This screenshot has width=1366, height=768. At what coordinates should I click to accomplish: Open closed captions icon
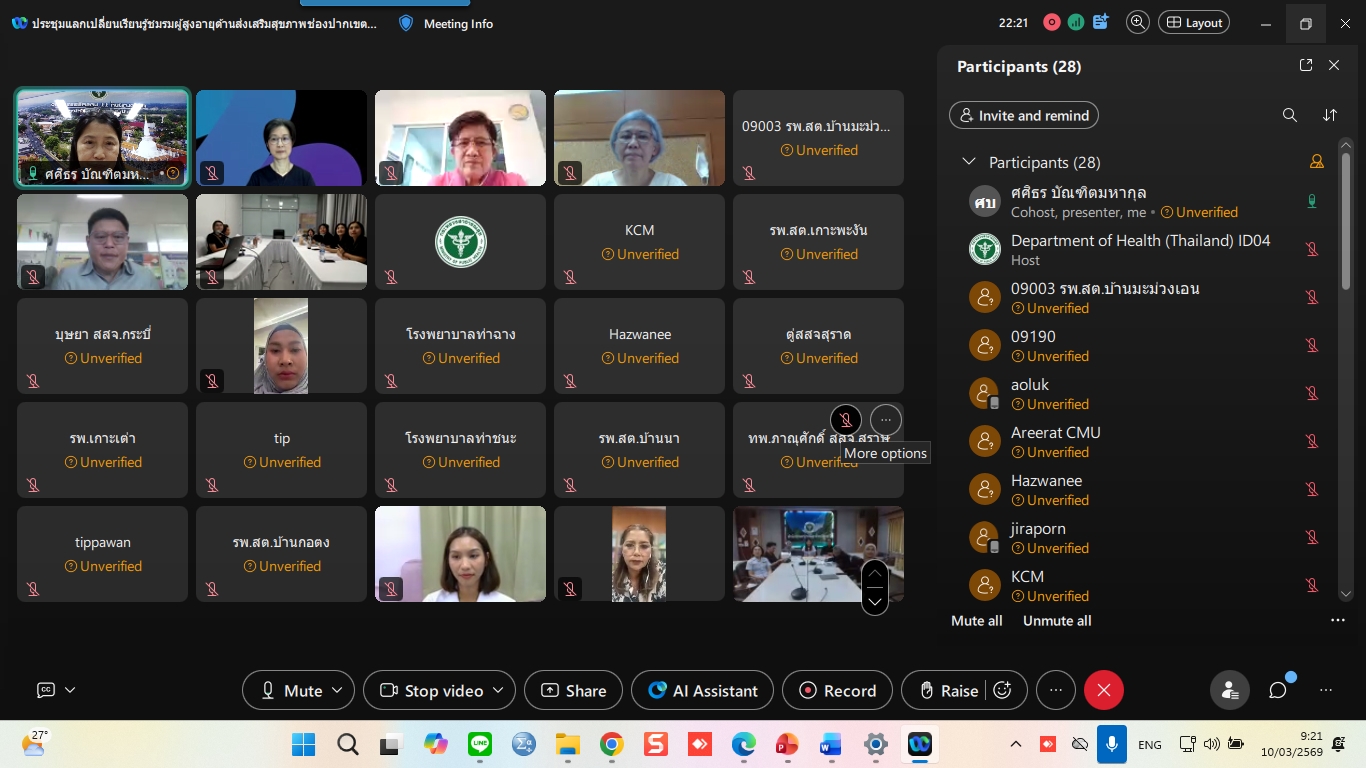[x=46, y=690]
